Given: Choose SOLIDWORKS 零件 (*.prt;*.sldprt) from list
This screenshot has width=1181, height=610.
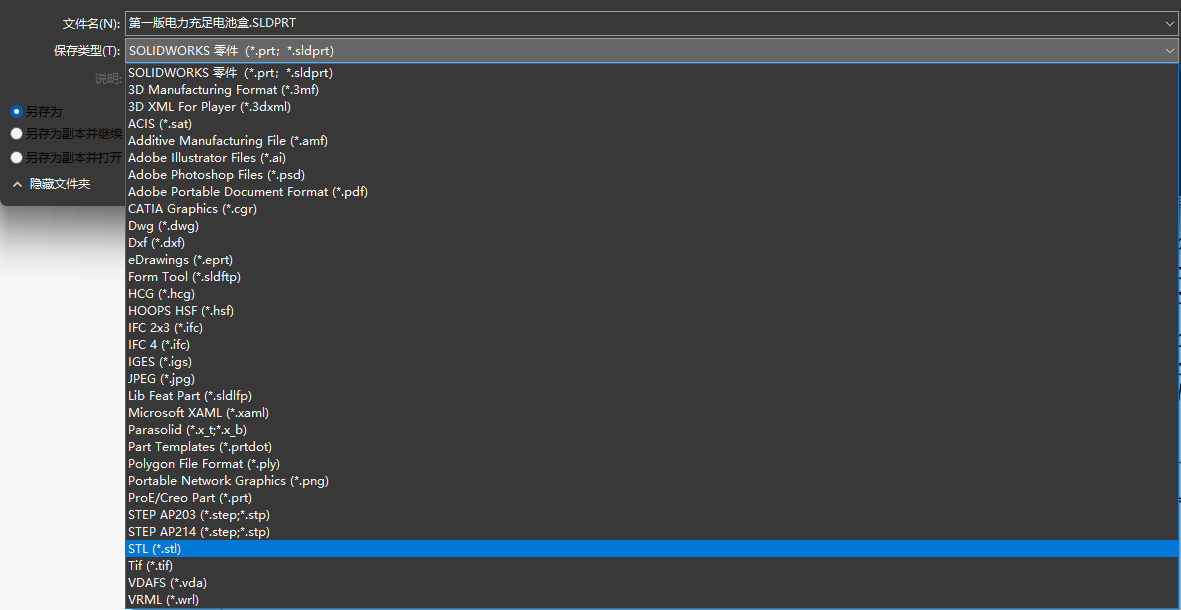Looking at the screenshot, I should (652, 73).
